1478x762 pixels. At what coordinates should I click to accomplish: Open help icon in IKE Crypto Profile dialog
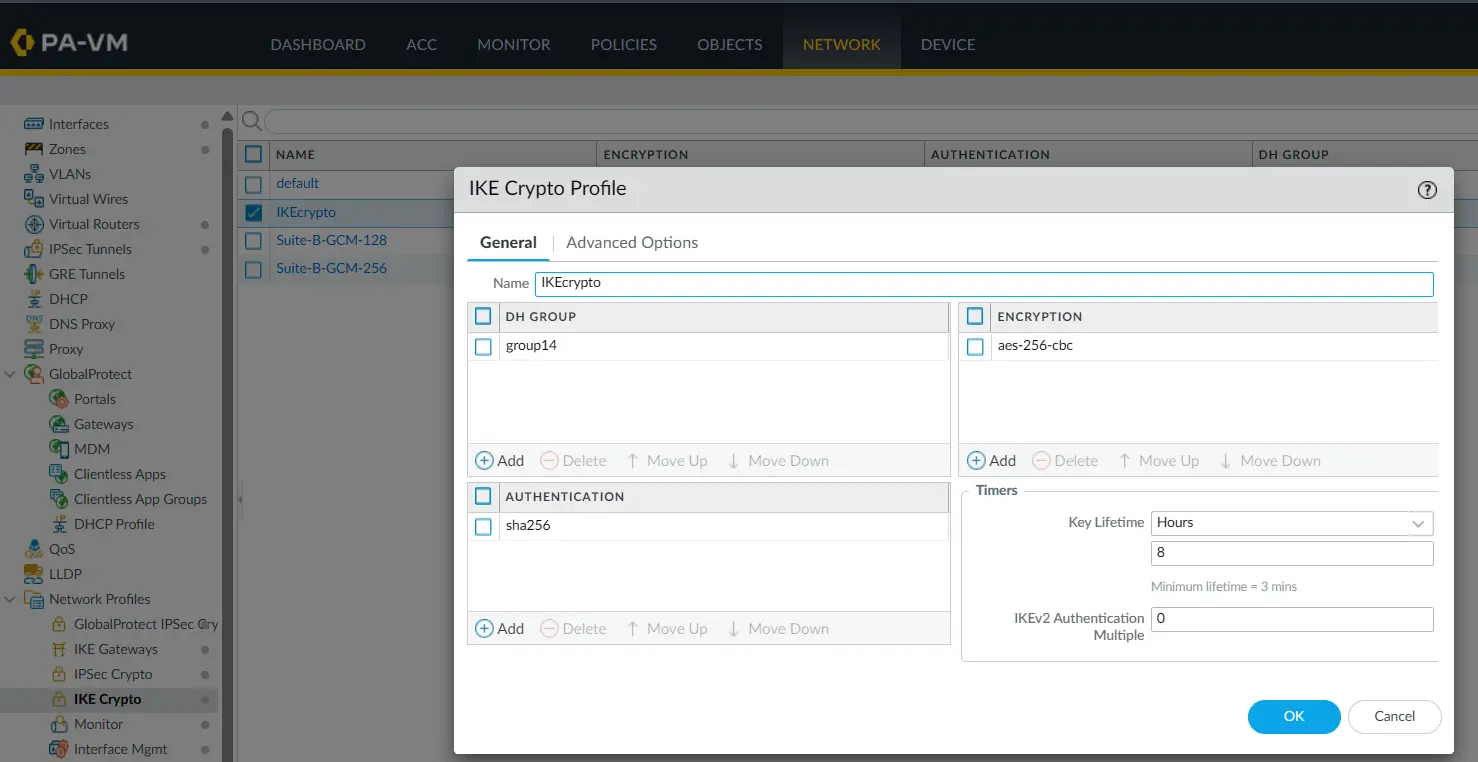[1427, 190]
